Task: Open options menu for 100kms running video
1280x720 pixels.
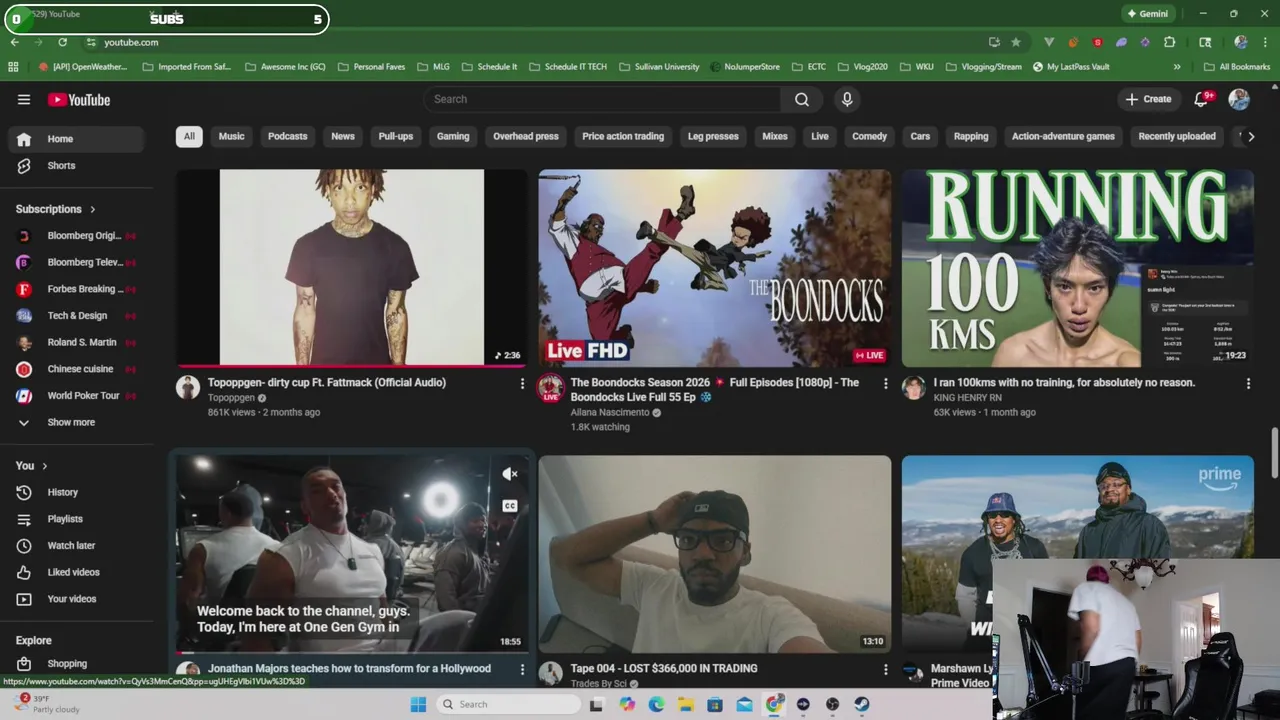Action: [1248, 383]
